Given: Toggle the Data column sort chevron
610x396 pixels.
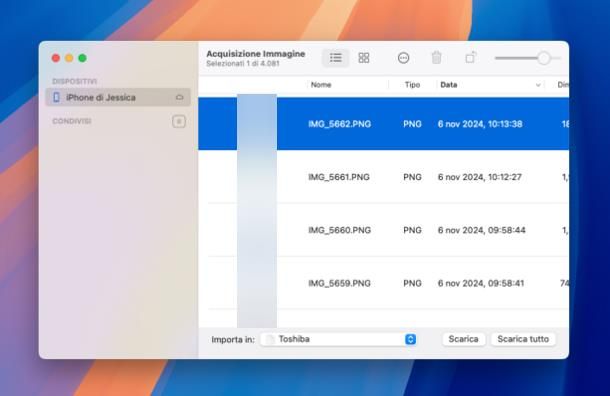Looking at the screenshot, I should coord(538,85).
